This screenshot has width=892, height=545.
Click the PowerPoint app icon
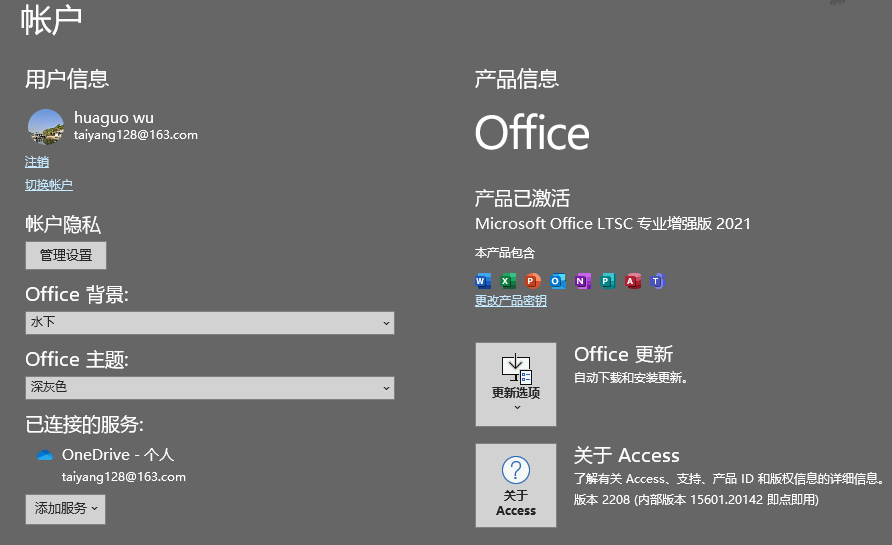pyautogui.click(x=533, y=281)
